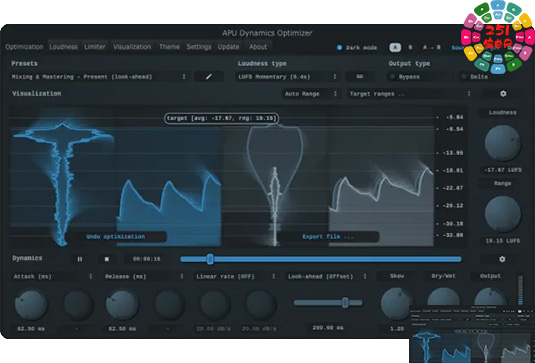Viewport: 535px width, 363px height.
Task: Enable Delta output type
Action: click(x=475, y=77)
